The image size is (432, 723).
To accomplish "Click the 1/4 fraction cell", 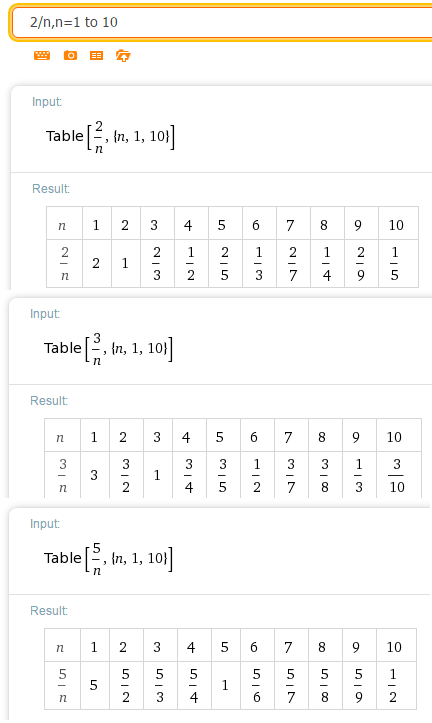I will (327, 263).
